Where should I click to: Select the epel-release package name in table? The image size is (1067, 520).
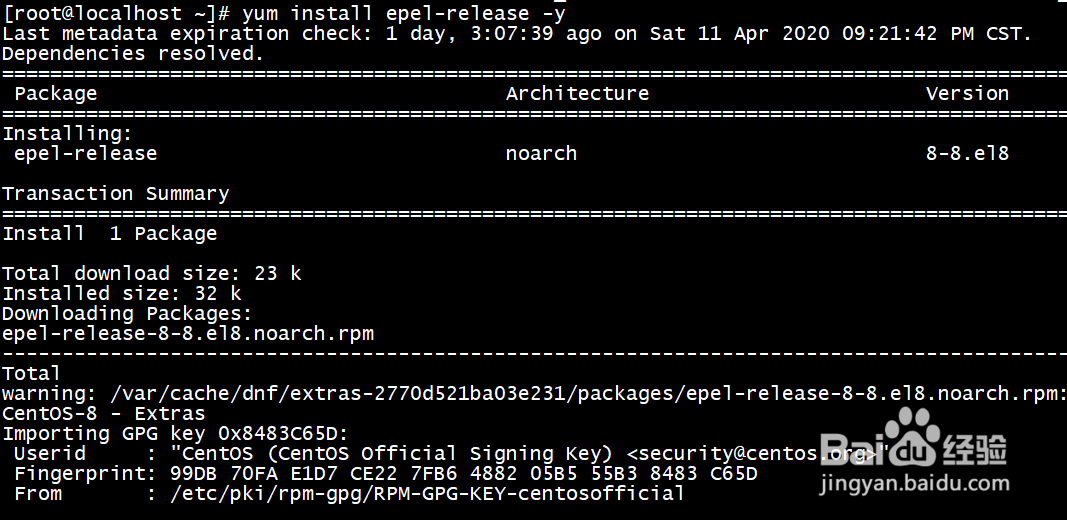(85, 153)
